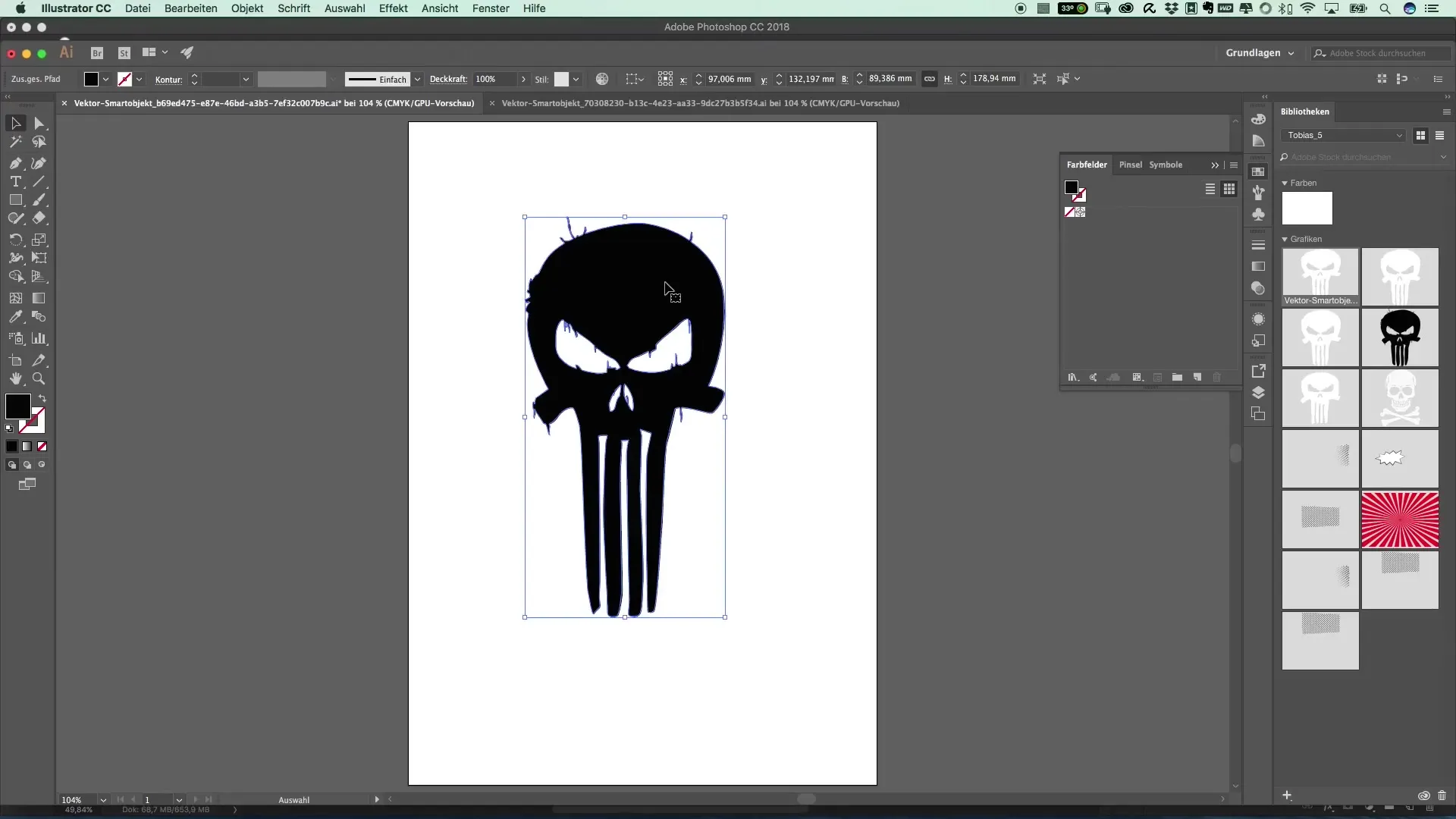The width and height of the screenshot is (1456, 819).
Task: Set fill mode to Color
Action: pos(11,447)
